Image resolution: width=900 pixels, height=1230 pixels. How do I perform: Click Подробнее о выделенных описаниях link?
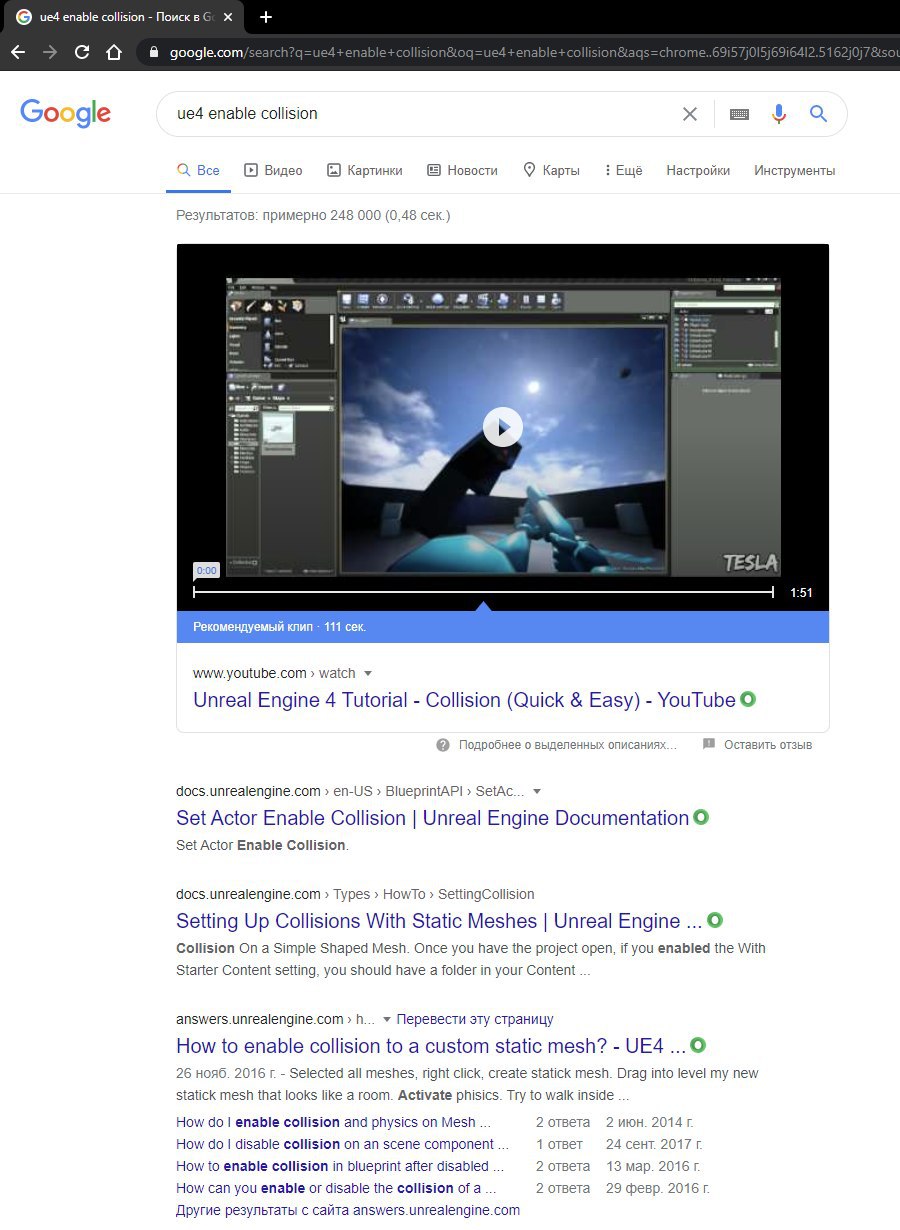coord(567,745)
